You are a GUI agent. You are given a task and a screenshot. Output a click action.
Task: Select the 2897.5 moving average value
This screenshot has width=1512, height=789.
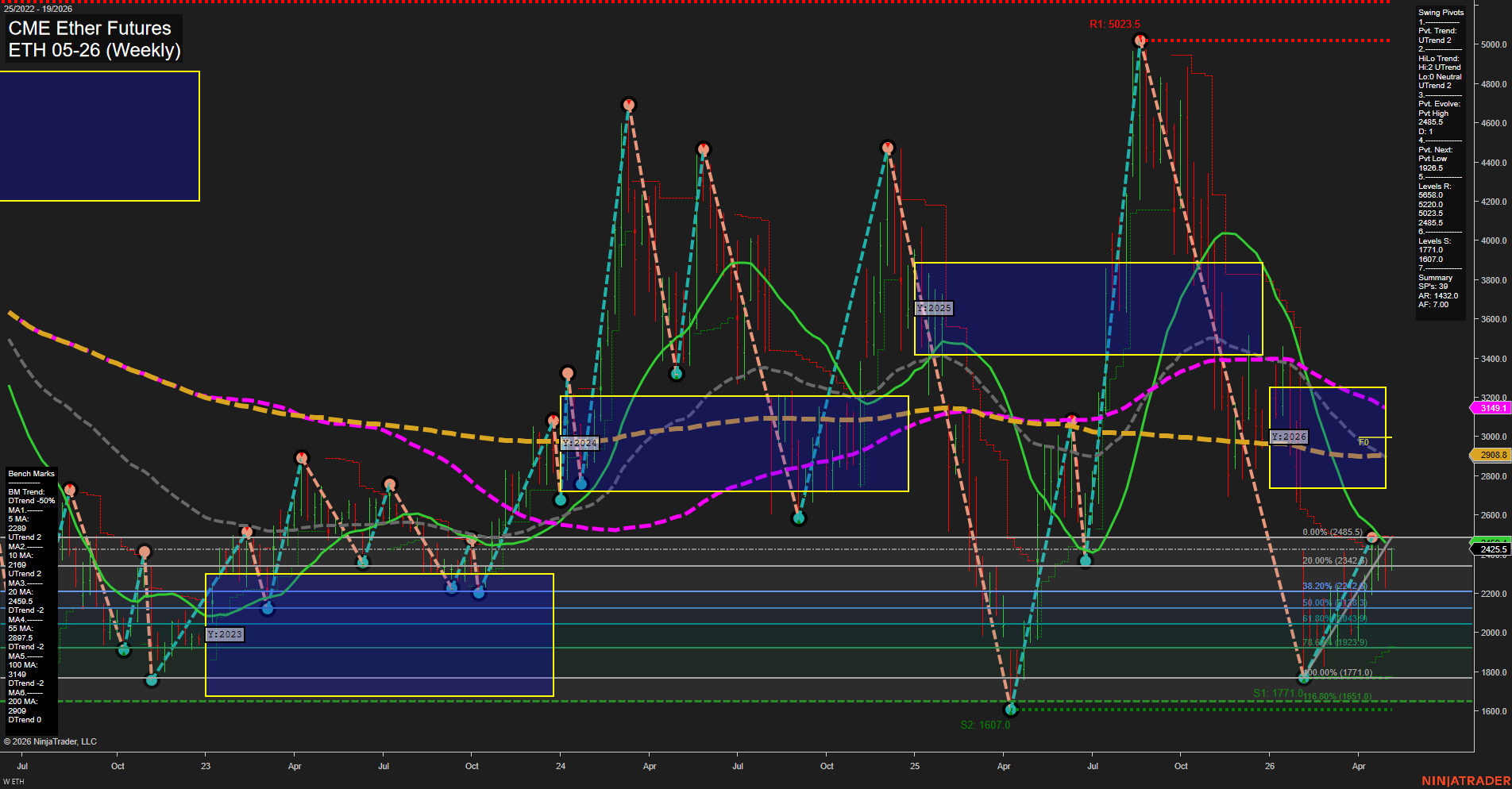(x=20, y=638)
